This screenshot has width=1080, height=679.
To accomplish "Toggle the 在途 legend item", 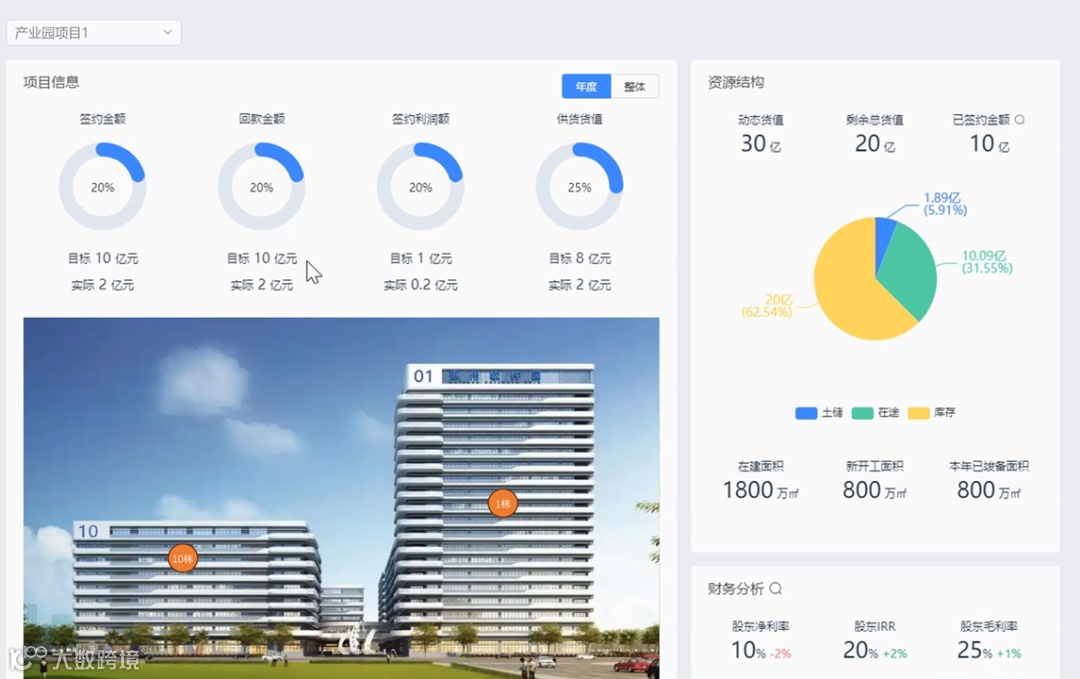I will [x=875, y=412].
